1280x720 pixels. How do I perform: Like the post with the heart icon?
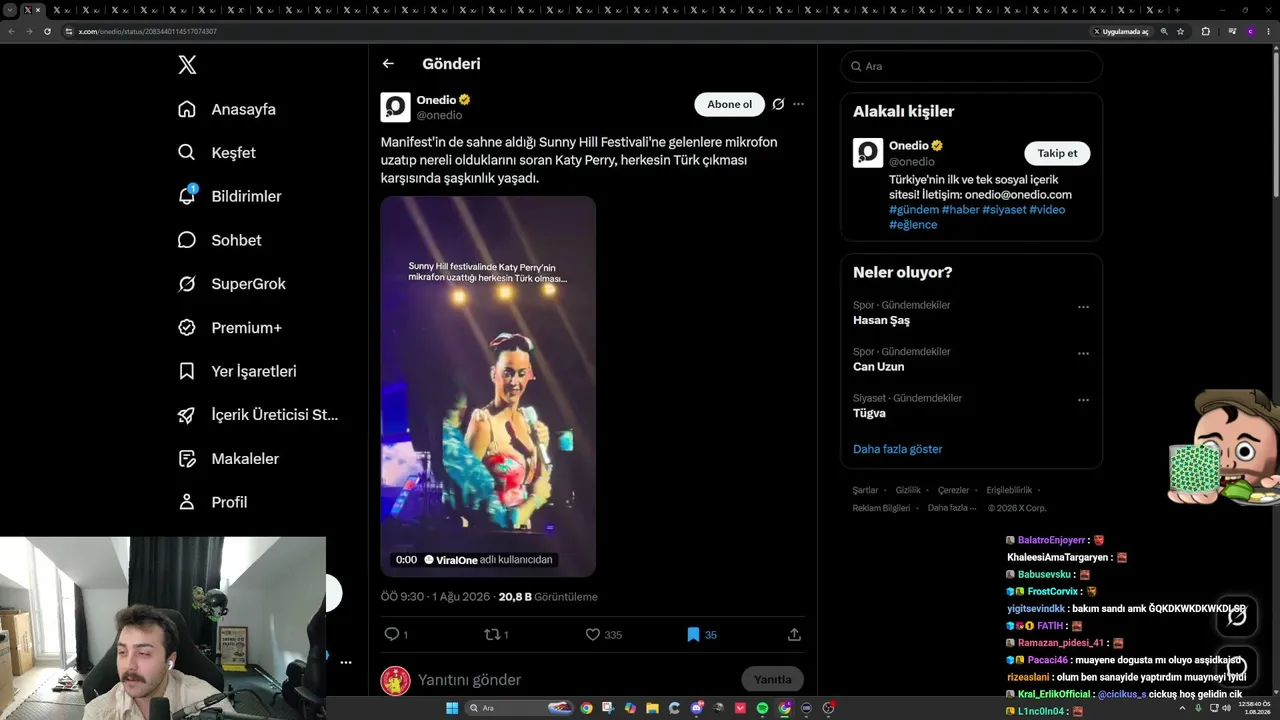click(592, 634)
